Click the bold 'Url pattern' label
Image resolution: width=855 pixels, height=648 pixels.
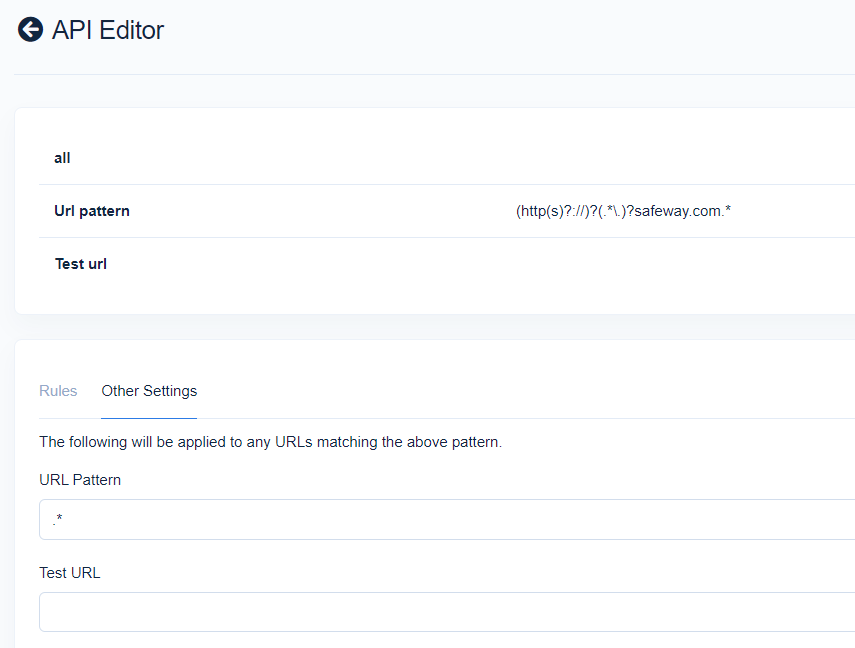pos(92,211)
